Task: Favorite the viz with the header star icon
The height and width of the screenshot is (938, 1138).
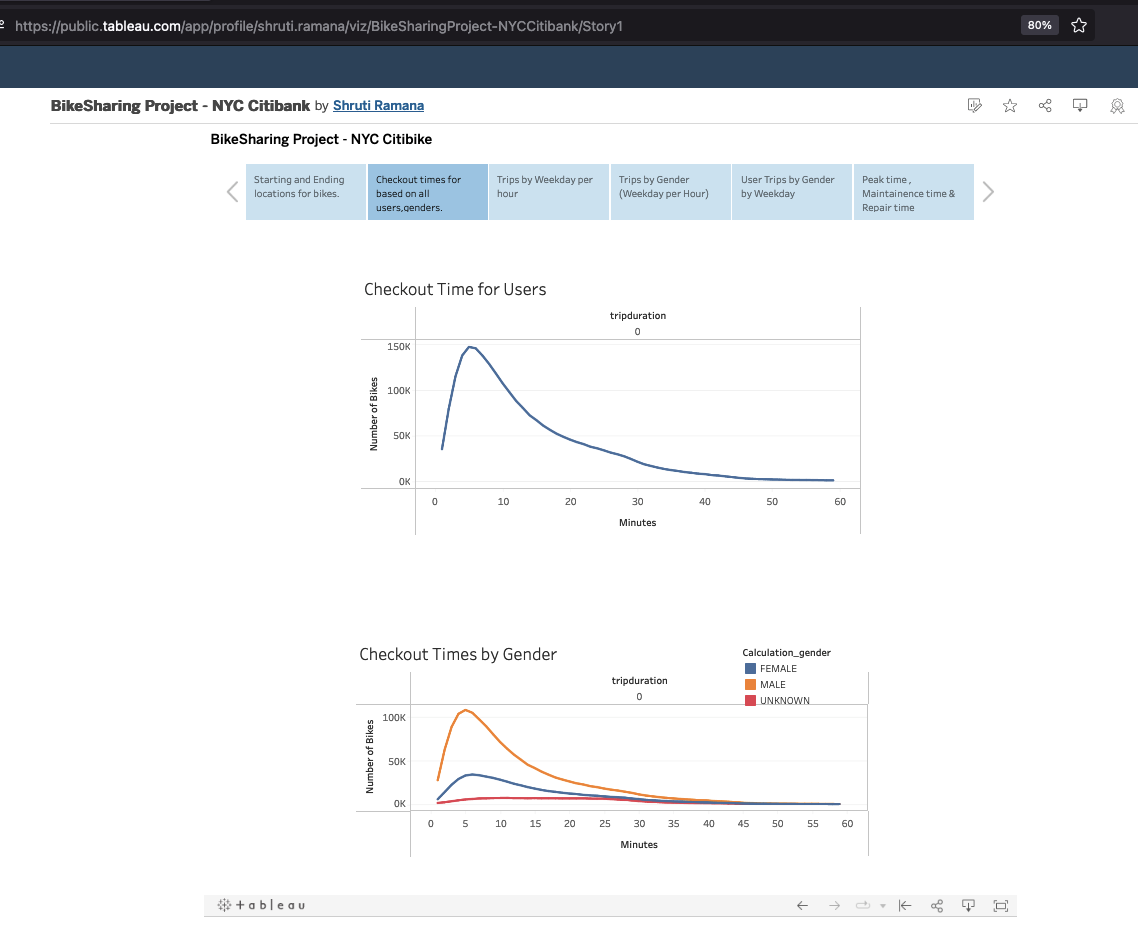Action: [1010, 106]
